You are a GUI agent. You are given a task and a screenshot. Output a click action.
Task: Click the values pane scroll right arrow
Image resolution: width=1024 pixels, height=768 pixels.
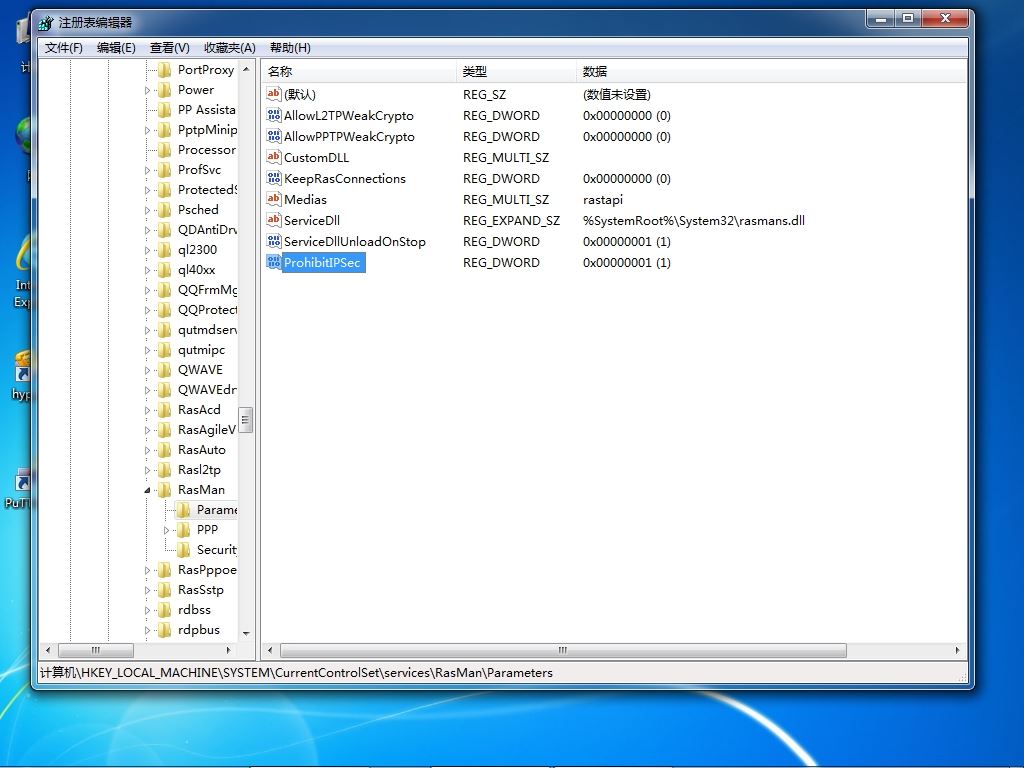tap(957, 650)
